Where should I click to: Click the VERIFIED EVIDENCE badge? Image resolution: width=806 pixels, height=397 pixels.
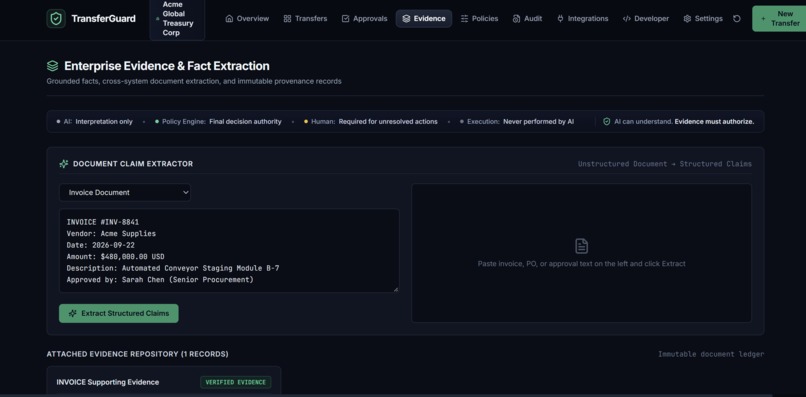click(x=235, y=382)
